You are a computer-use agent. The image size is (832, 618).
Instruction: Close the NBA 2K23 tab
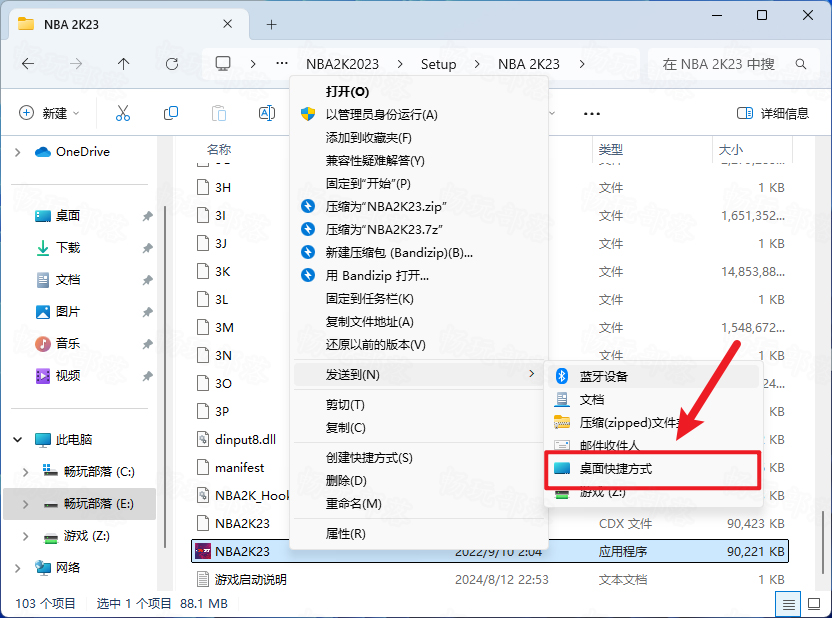point(228,24)
